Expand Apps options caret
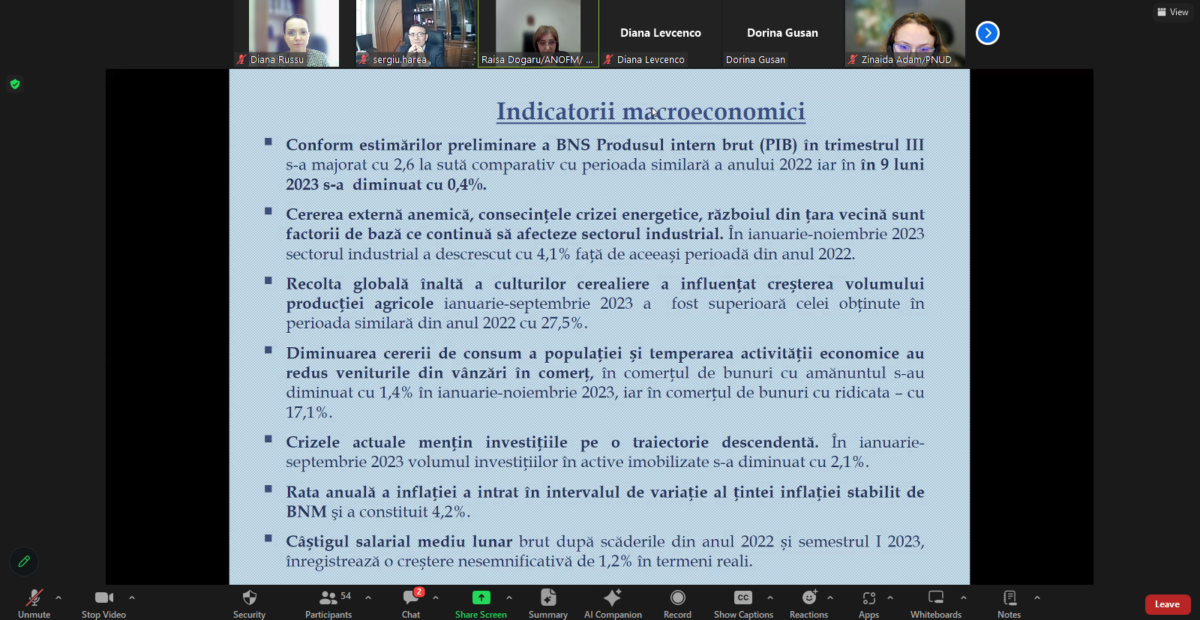The width and height of the screenshot is (1200, 620). pos(891,598)
